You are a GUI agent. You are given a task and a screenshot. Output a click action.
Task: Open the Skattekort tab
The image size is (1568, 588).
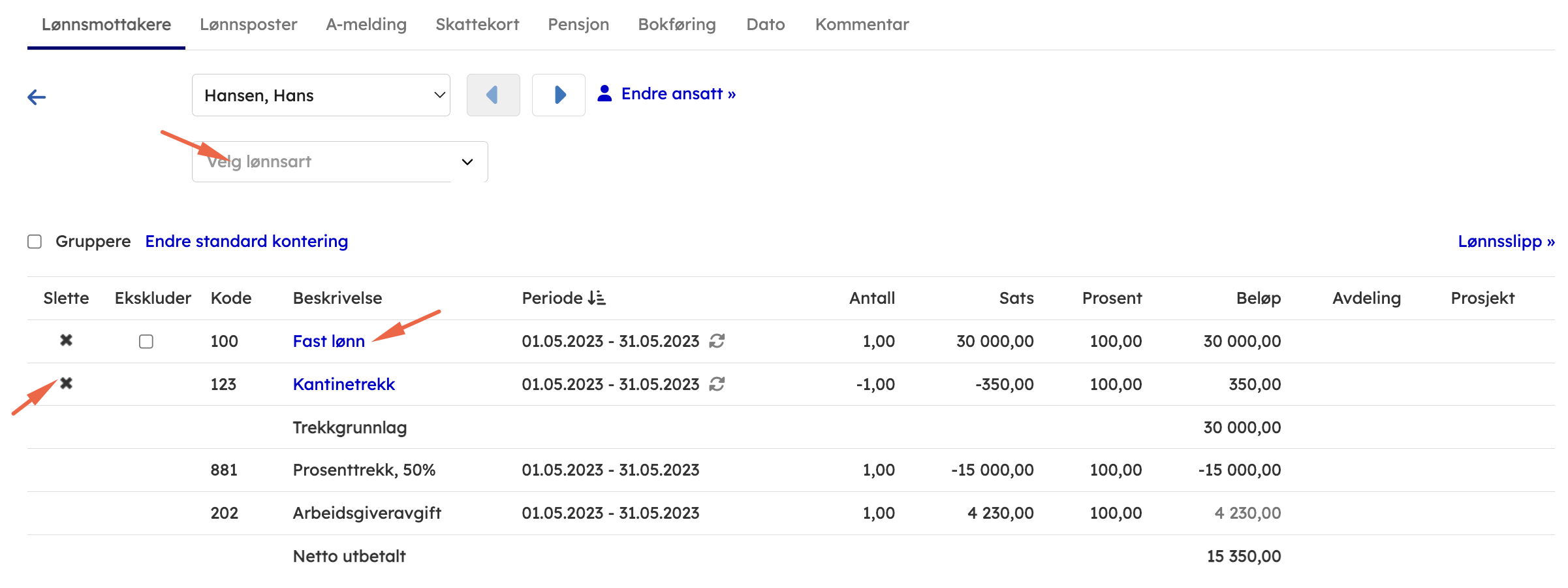coord(477,25)
